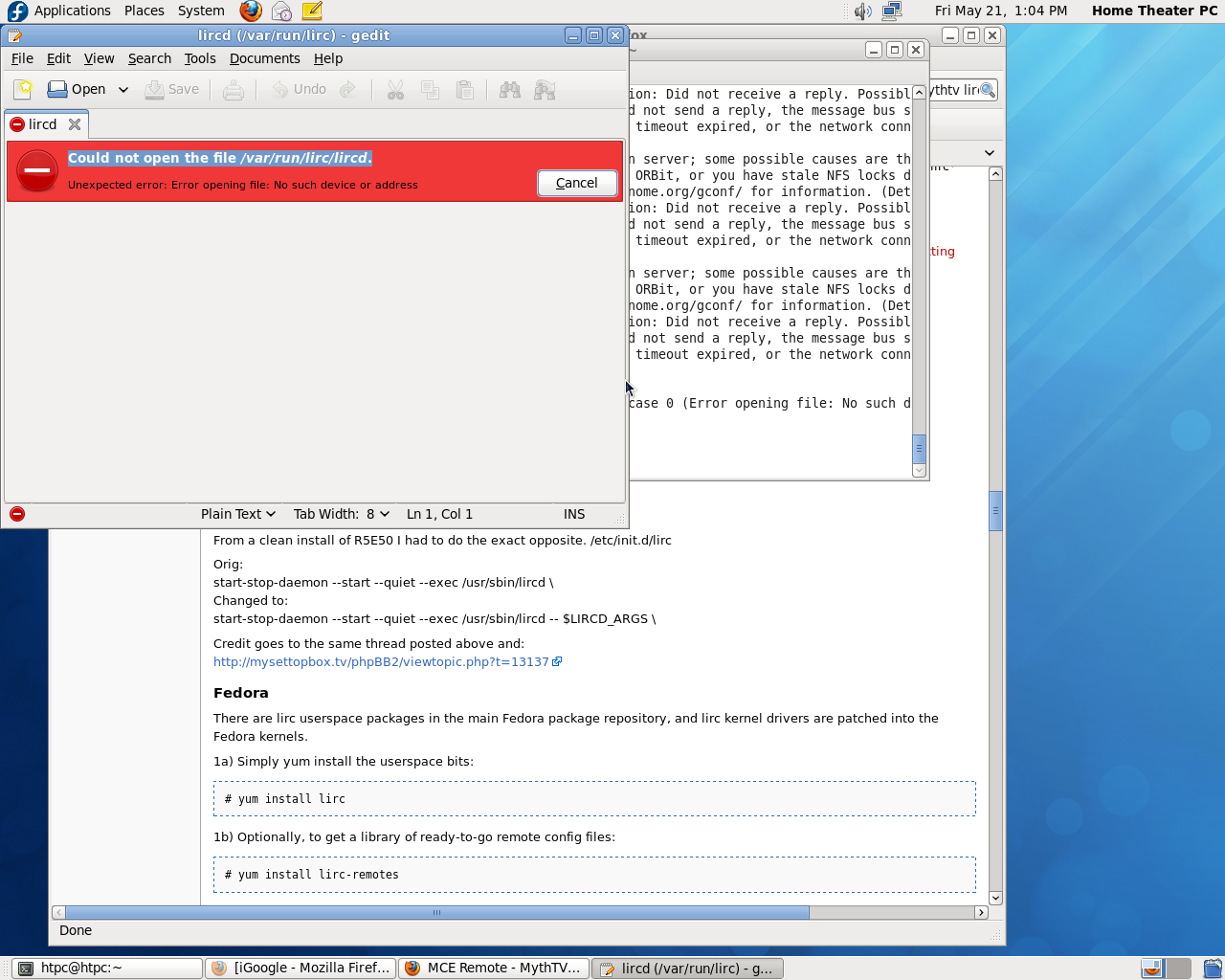Follow the mysettopbox.tv viewtopic link
Viewport: 1225px width, 980px height.
[x=381, y=661]
